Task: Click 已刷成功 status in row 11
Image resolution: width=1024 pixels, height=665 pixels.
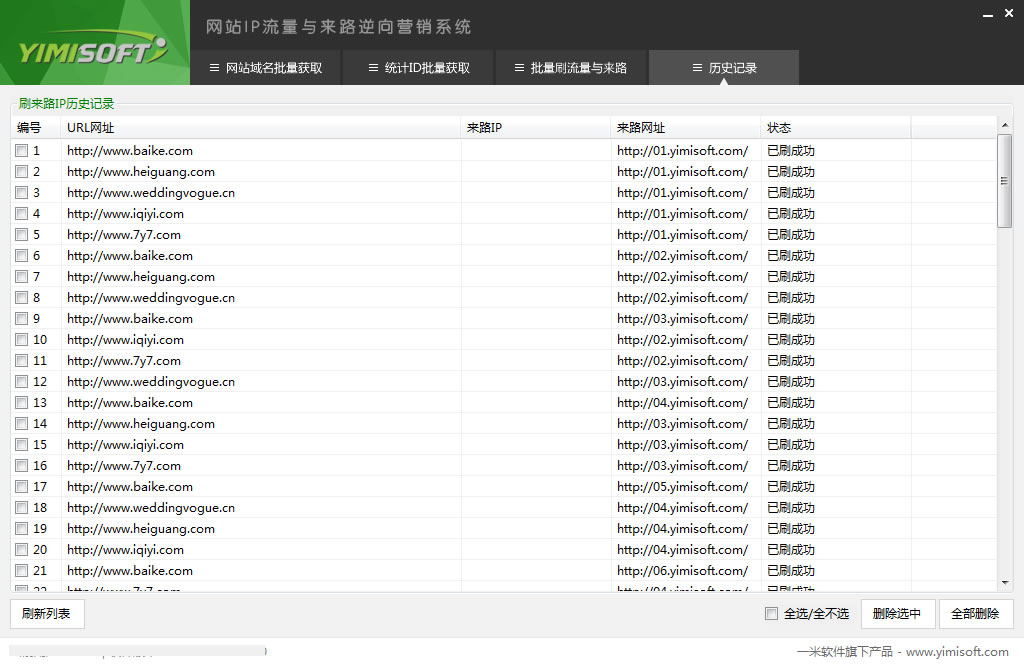Action: [x=791, y=361]
